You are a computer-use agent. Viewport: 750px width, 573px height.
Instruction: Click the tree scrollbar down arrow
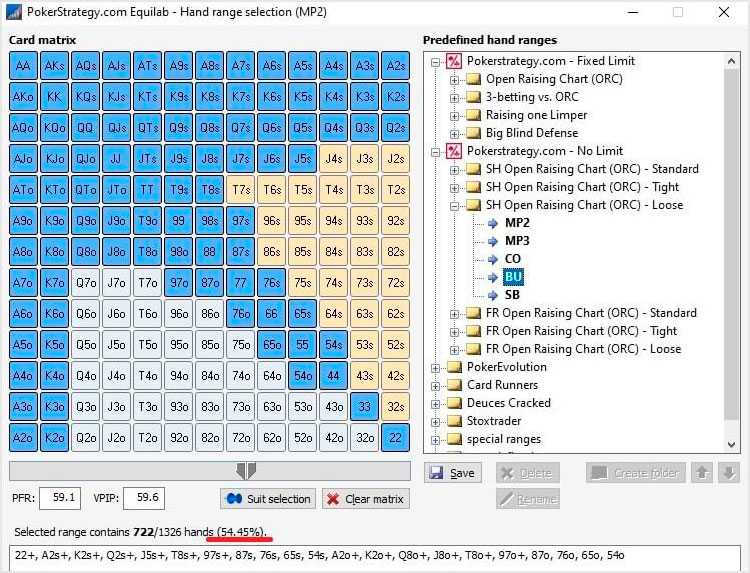point(731,444)
